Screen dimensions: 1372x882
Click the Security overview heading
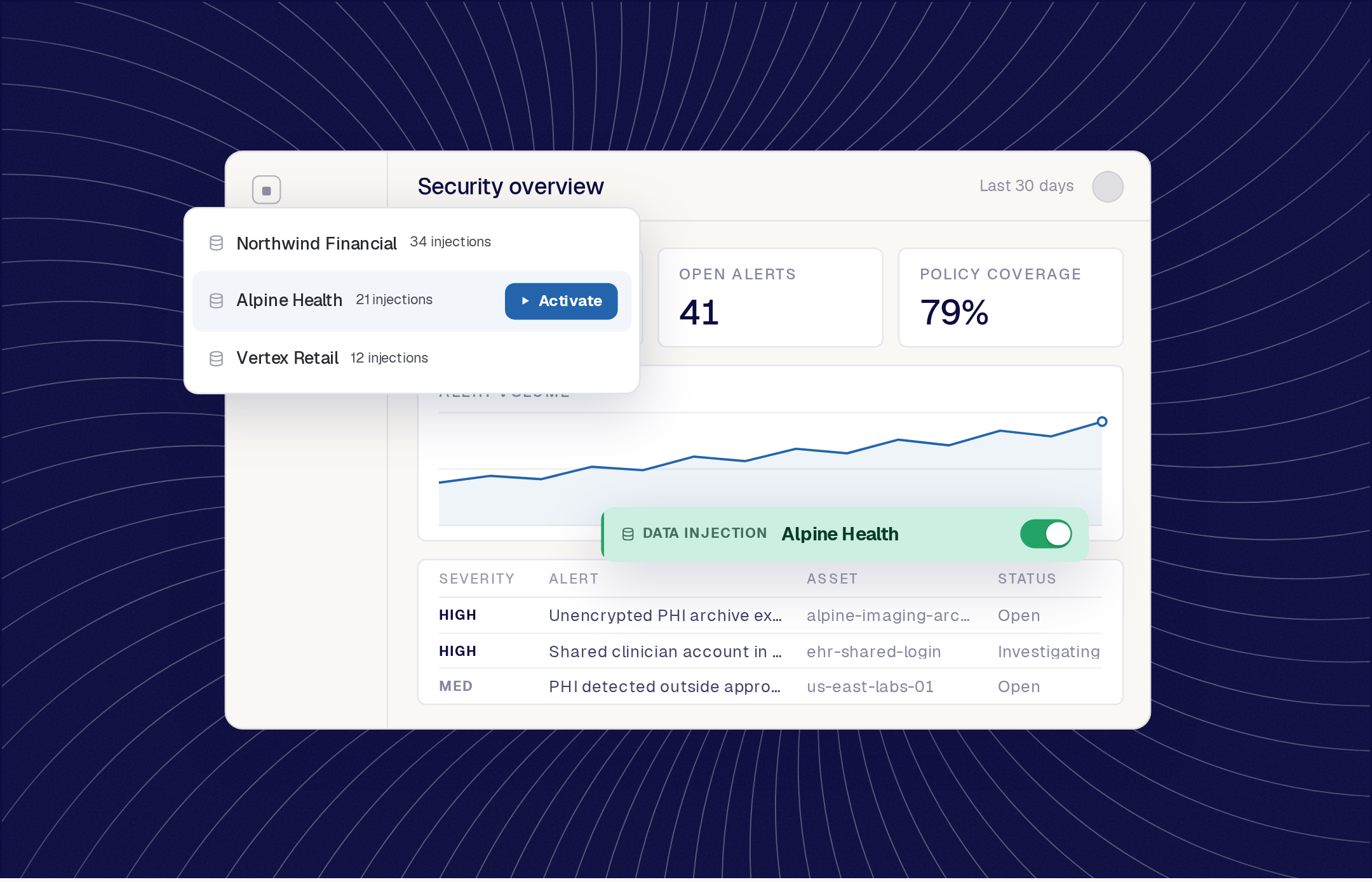pyautogui.click(x=510, y=187)
